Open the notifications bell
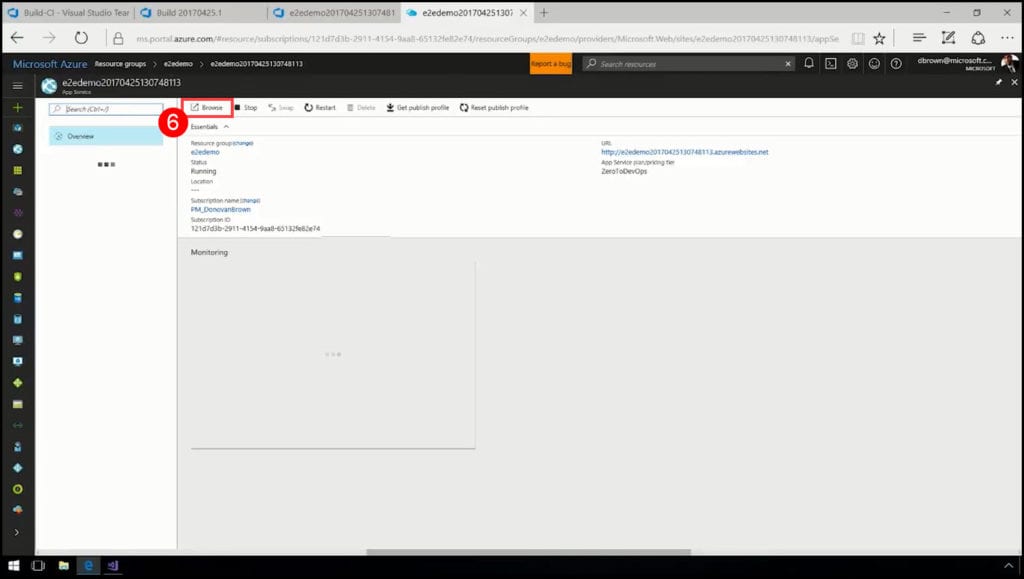The image size is (1024, 579). click(x=808, y=63)
